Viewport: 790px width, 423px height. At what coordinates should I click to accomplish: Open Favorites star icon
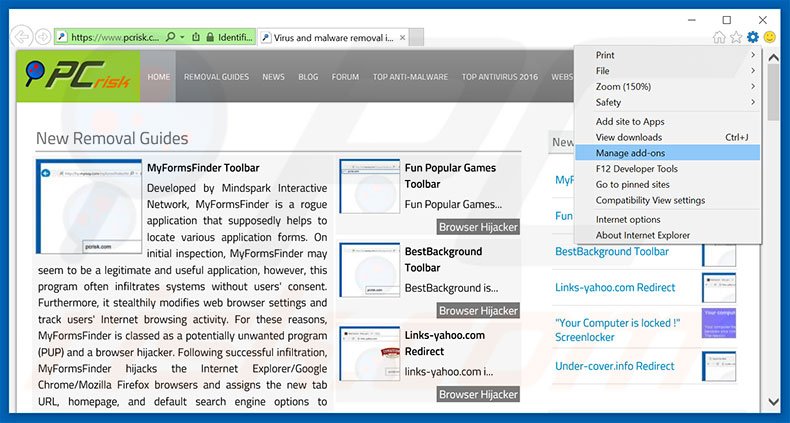point(736,37)
